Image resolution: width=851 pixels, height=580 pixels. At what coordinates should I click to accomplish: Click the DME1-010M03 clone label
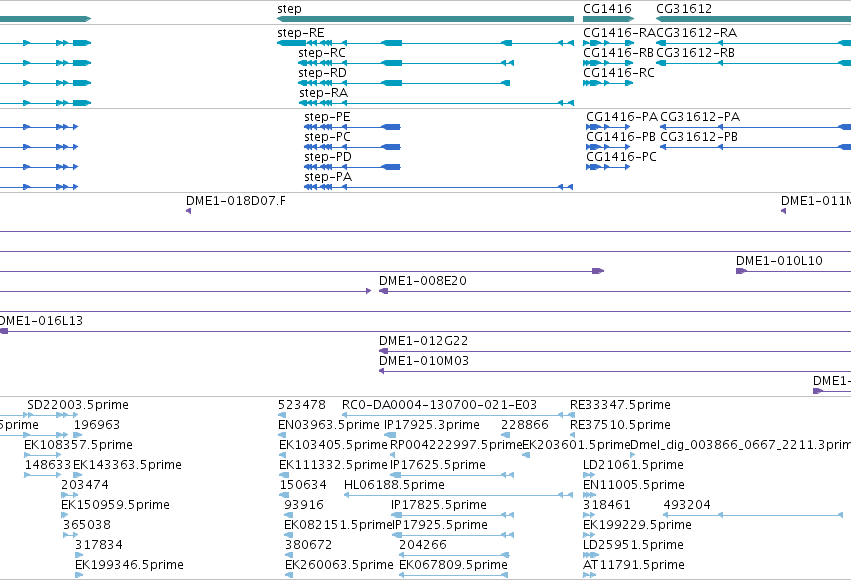423,361
